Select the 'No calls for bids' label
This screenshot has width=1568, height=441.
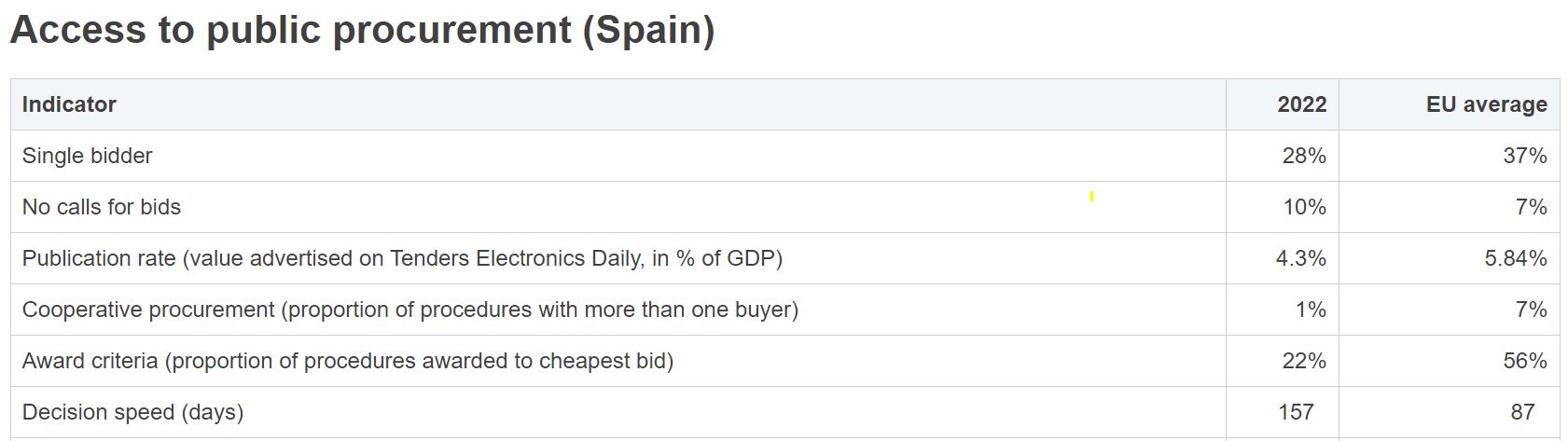click(x=102, y=207)
